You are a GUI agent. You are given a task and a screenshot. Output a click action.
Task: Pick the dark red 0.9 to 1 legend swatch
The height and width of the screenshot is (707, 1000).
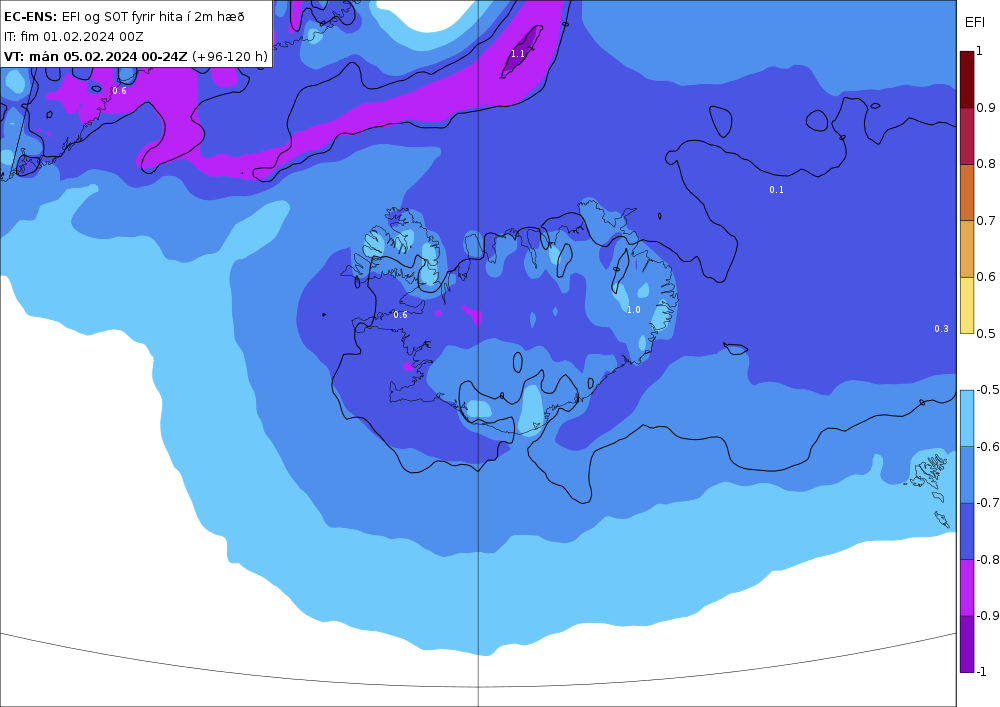[967, 80]
